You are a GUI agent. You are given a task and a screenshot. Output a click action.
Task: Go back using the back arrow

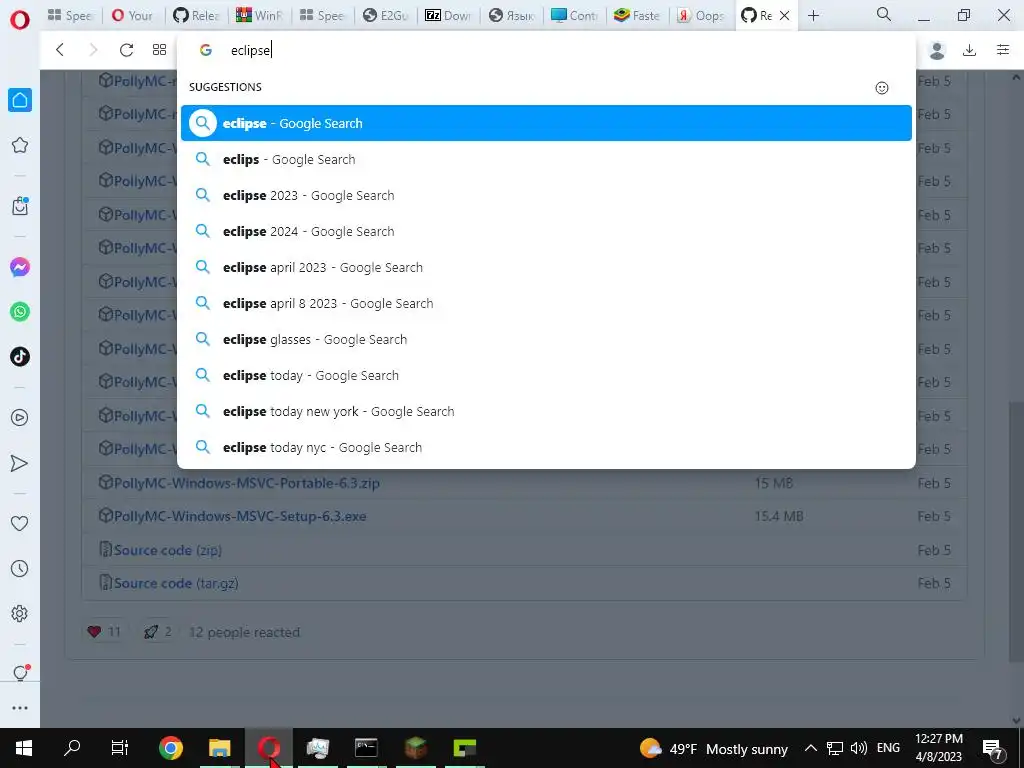[60, 50]
